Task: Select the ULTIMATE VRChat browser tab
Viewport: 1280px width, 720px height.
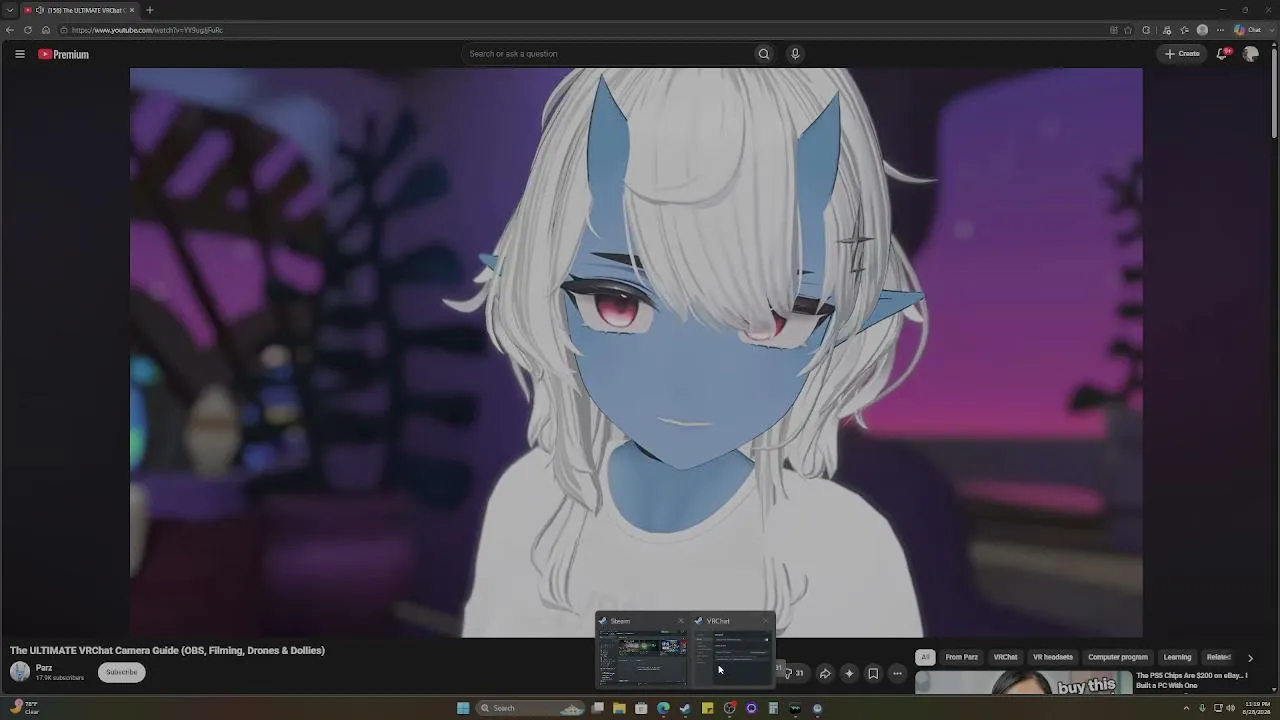Action: (80, 10)
